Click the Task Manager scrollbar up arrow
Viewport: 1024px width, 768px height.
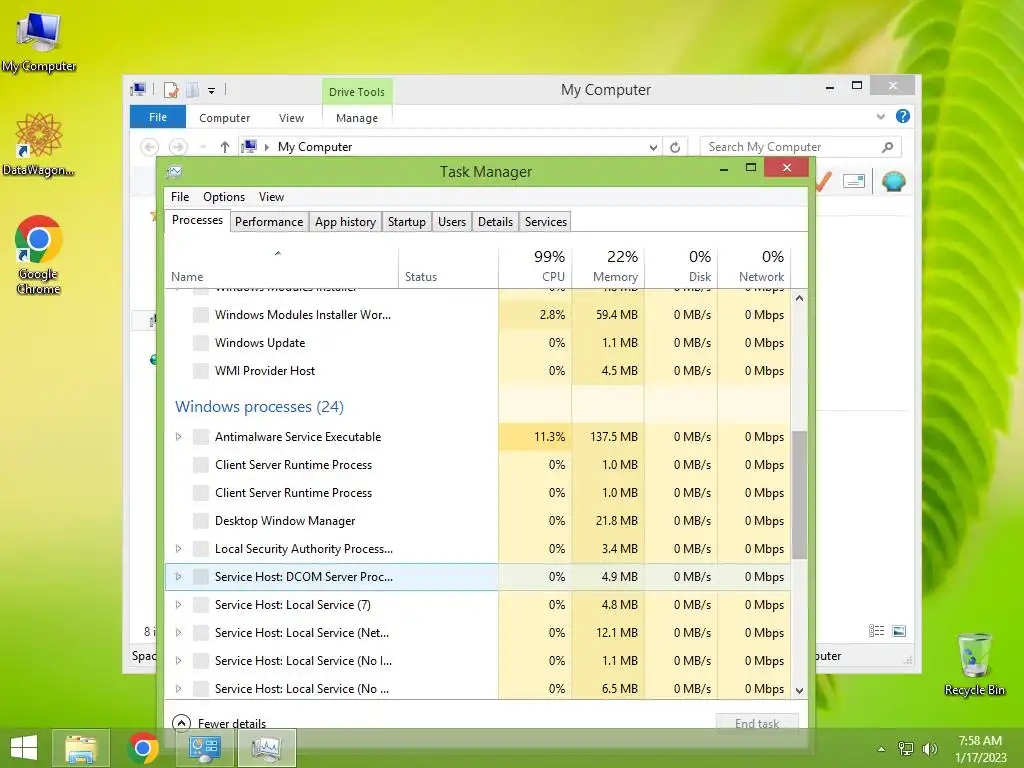pyautogui.click(x=799, y=298)
